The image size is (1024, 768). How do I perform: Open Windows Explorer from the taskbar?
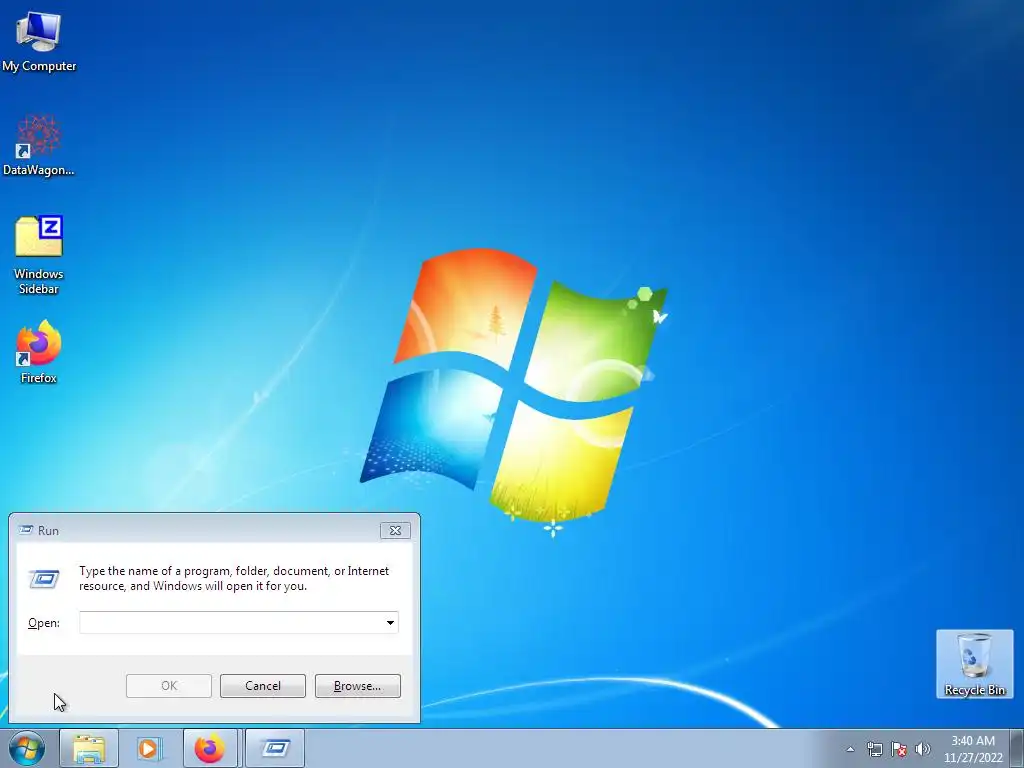point(89,748)
